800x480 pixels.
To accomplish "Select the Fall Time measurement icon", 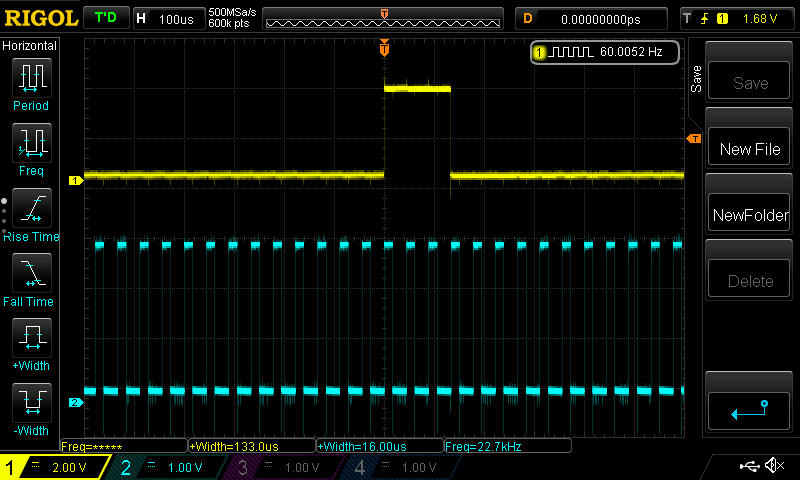I will (32, 273).
